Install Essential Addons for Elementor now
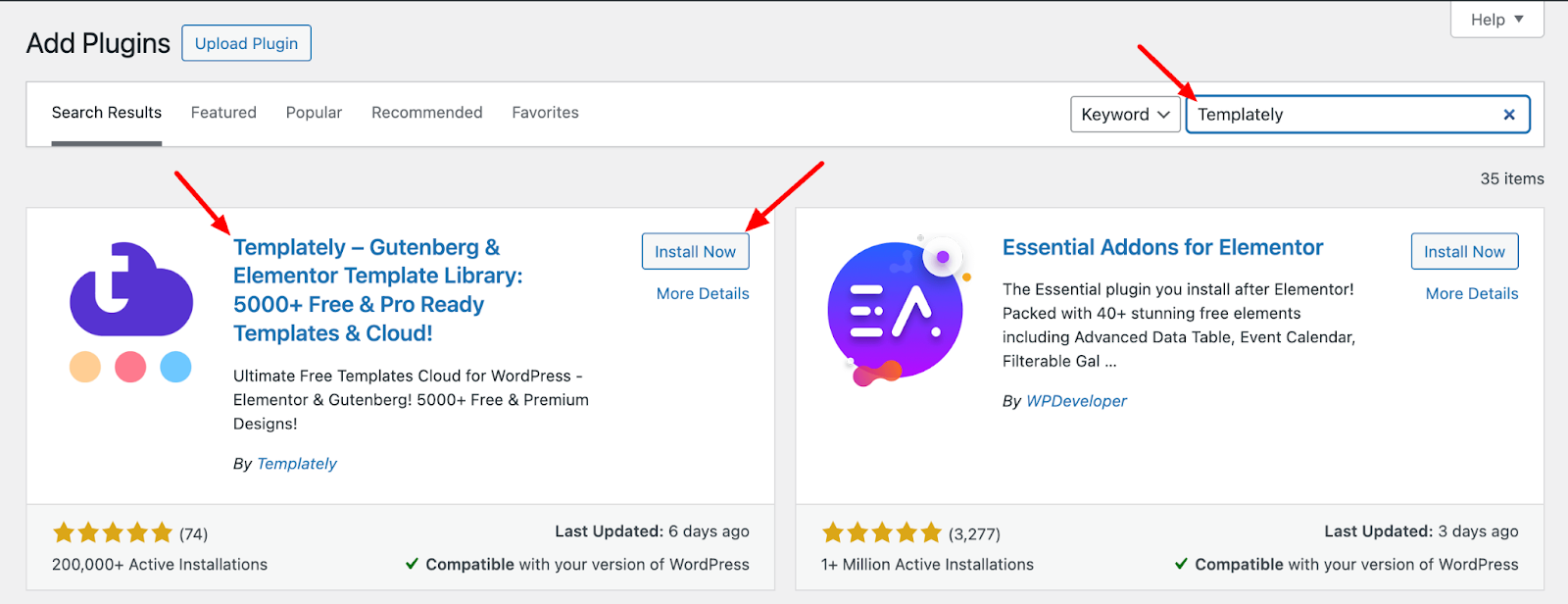The height and width of the screenshot is (604, 1568). (1464, 251)
